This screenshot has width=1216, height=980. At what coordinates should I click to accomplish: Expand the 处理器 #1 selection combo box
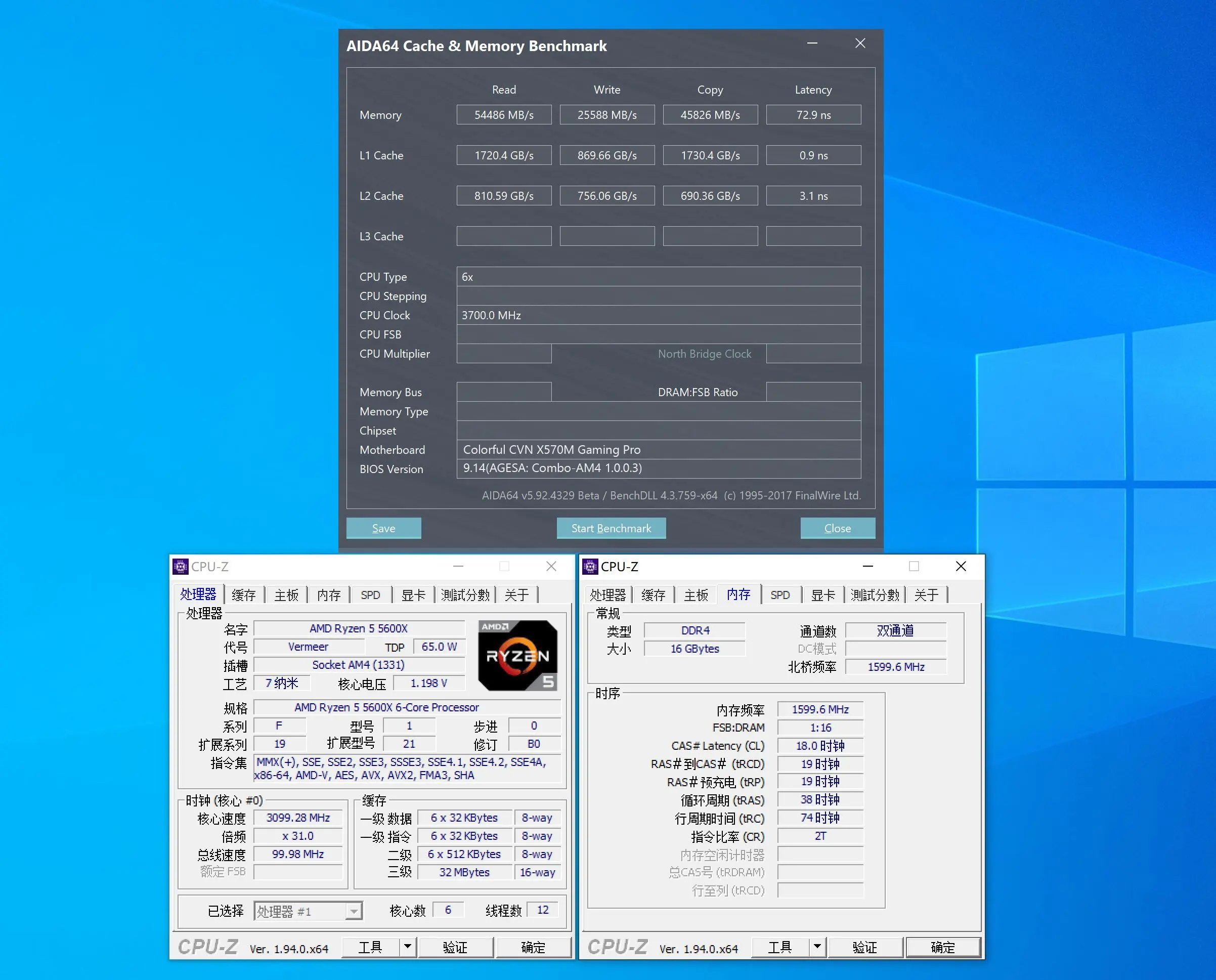pos(308,911)
